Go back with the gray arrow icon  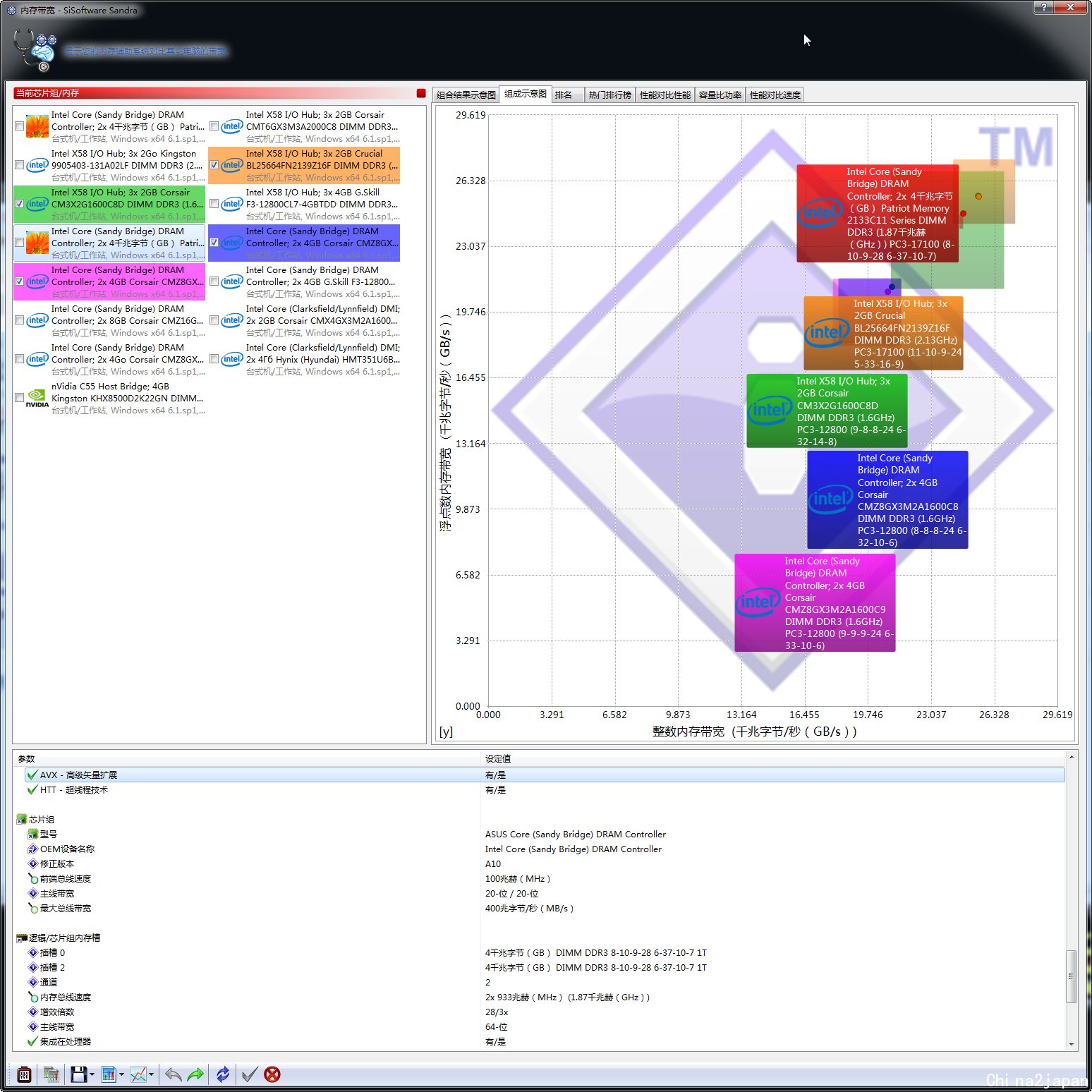pos(173,1074)
